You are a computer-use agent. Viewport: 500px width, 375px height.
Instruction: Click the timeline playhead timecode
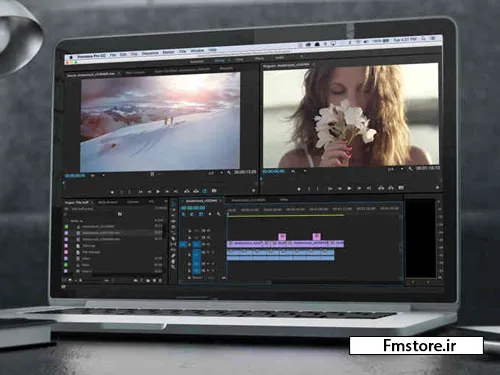point(193,208)
